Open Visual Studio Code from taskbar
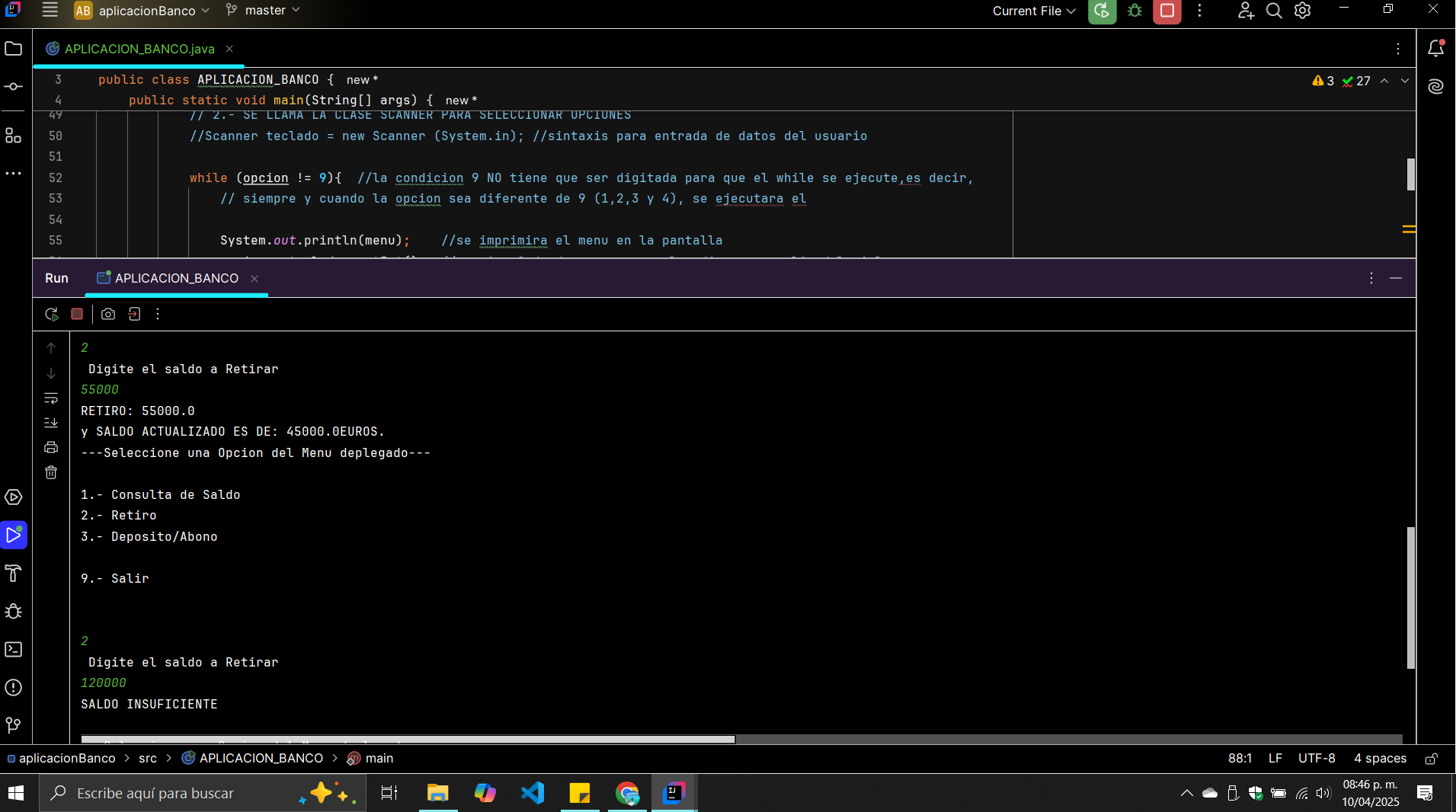The height and width of the screenshot is (812, 1456). 533,793
